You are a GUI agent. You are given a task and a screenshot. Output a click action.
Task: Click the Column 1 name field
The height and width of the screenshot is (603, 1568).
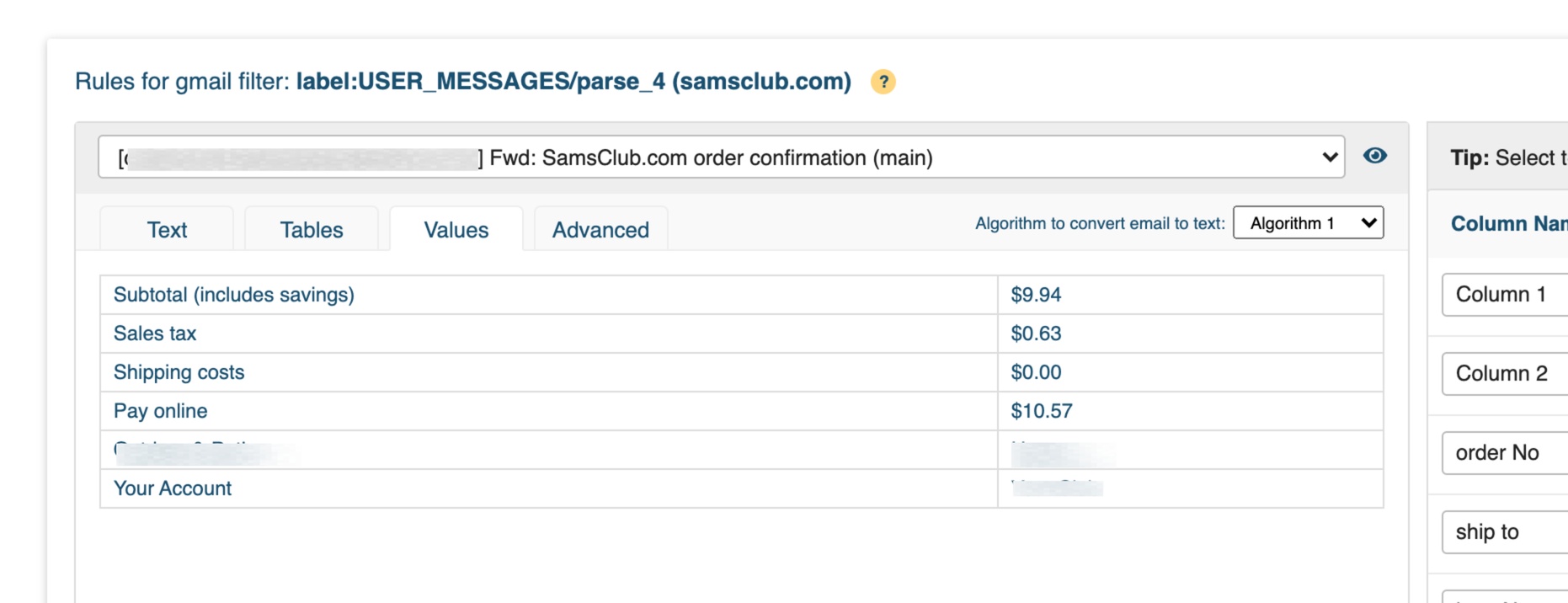[1505, 295]
